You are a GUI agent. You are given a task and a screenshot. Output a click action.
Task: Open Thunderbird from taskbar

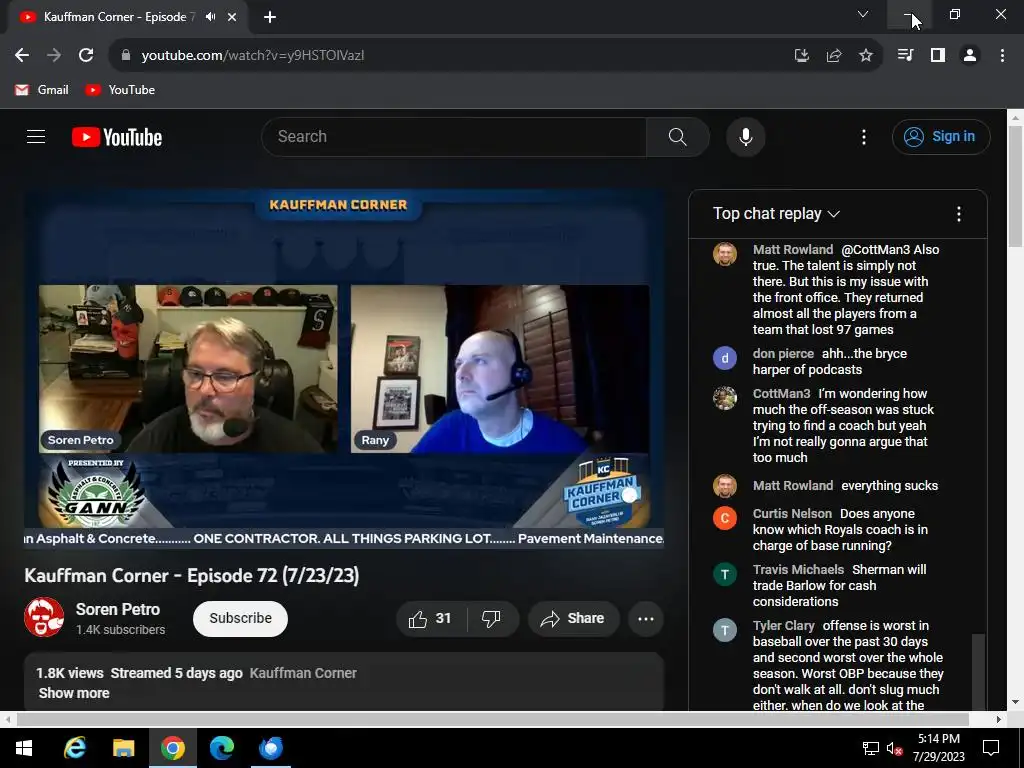pos(270,748)
